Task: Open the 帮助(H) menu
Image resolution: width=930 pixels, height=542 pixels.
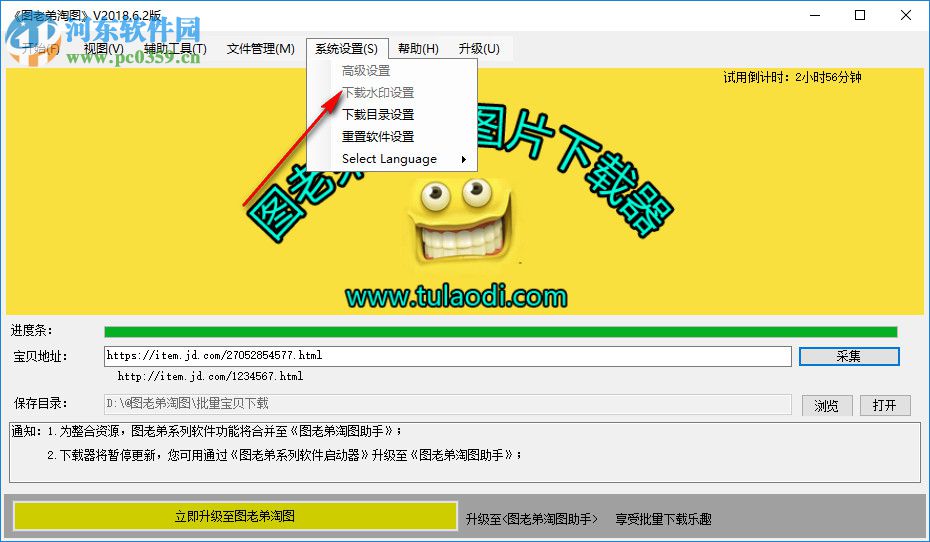Action: click(x=418, y=49)
